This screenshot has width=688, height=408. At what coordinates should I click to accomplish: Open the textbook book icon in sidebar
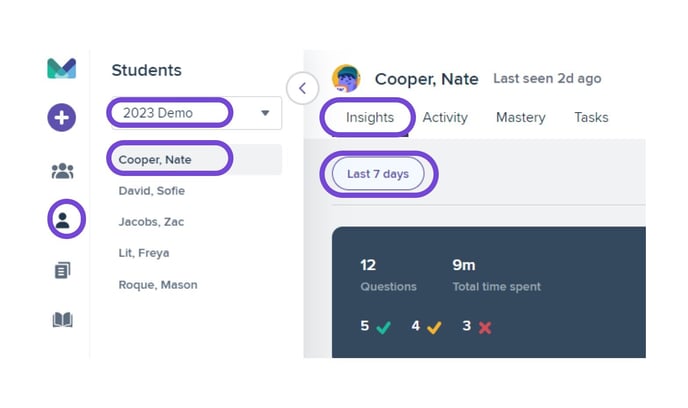coord(62,320)
